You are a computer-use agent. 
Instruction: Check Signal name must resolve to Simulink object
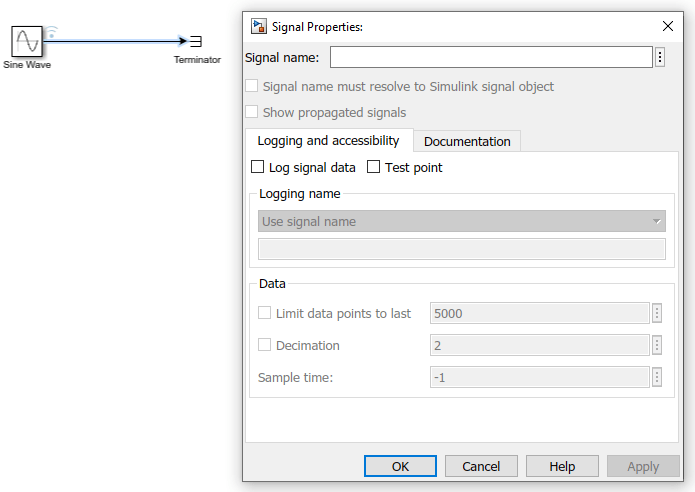(x=252, y=87)
